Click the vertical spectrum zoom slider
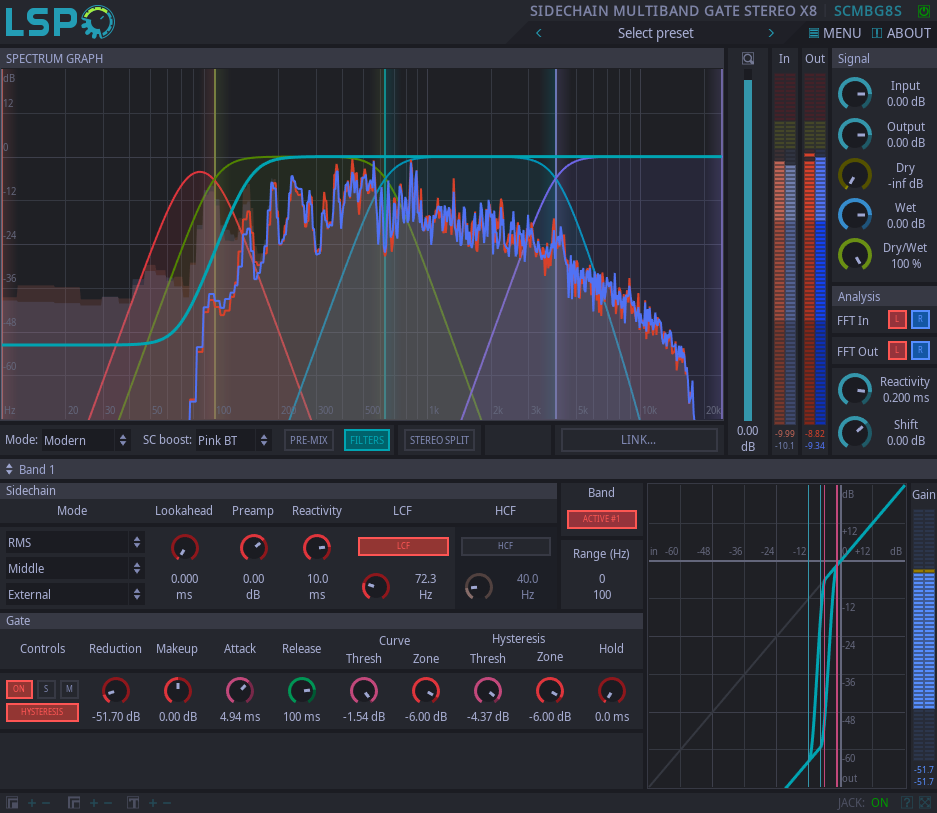The width and height of the screenshot is (937, 813). 747,250
